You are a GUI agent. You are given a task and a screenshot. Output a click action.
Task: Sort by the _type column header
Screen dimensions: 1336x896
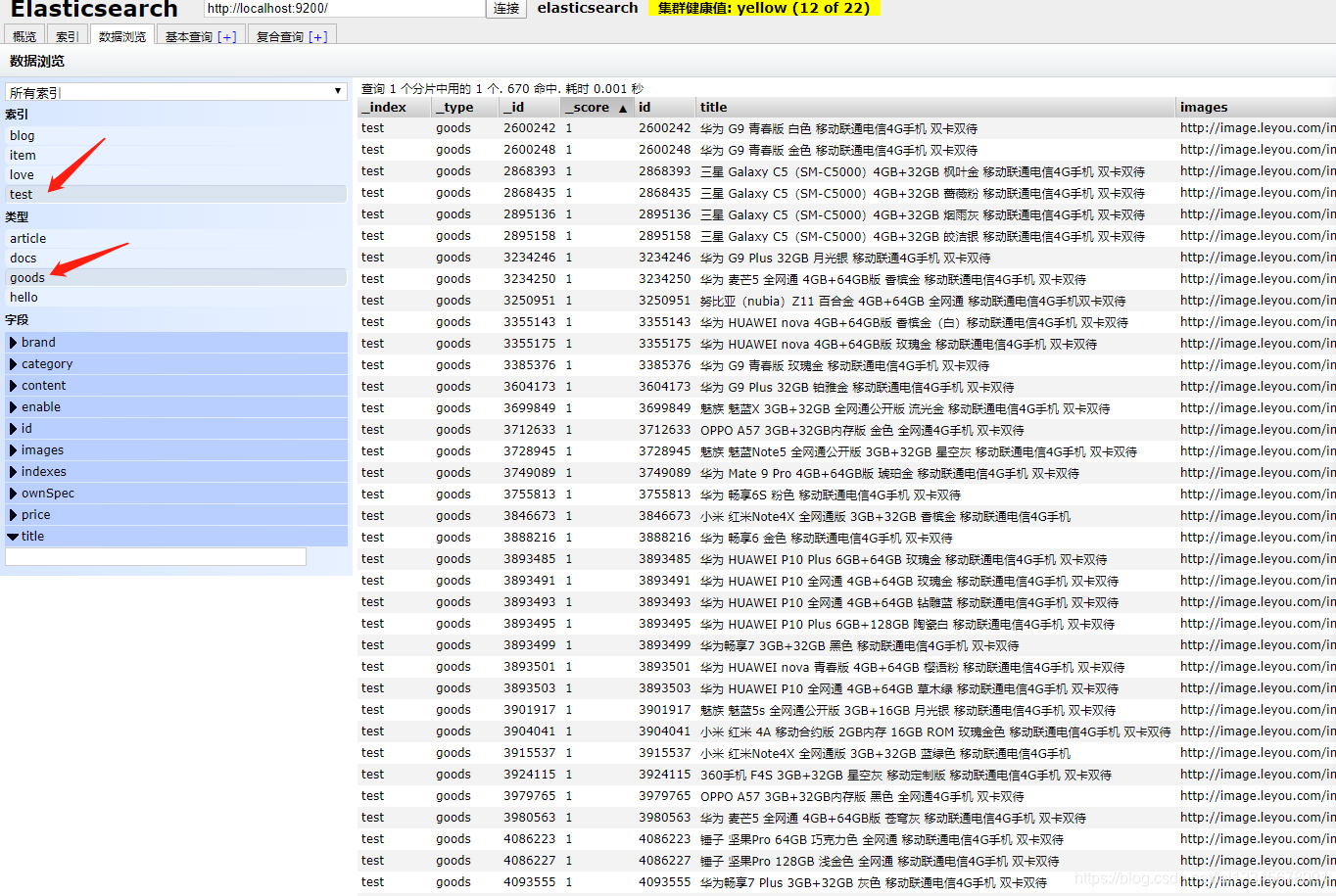466,108
